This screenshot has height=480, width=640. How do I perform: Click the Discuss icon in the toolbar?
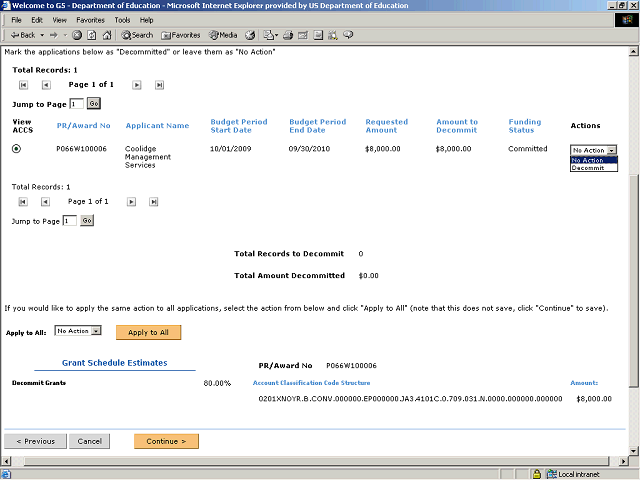[318, 35]
